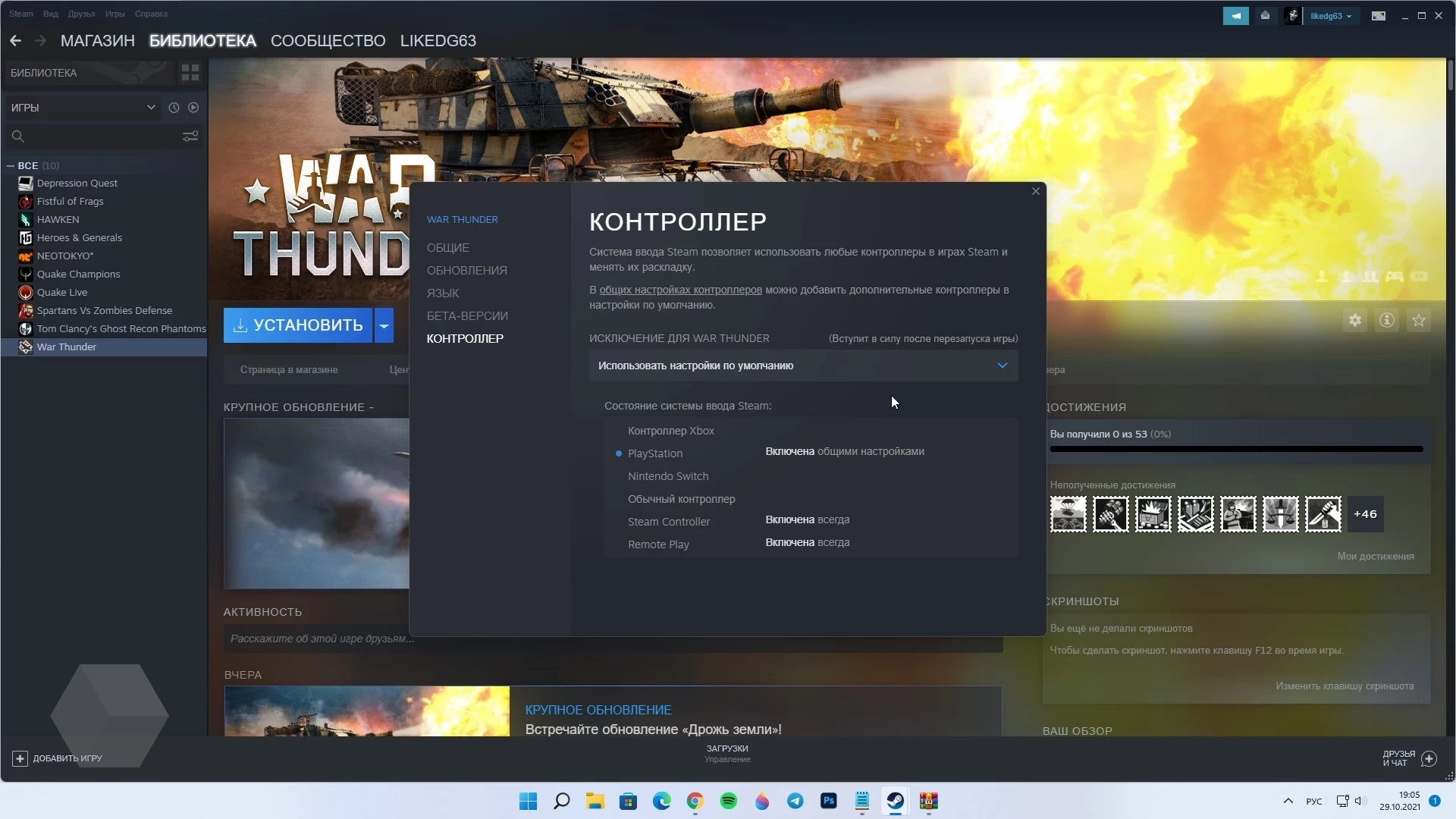Select ОБНОВЛЕНИЯ properties section
The width and height of the screenshot is (1456, 819).
tap(467, 271)
